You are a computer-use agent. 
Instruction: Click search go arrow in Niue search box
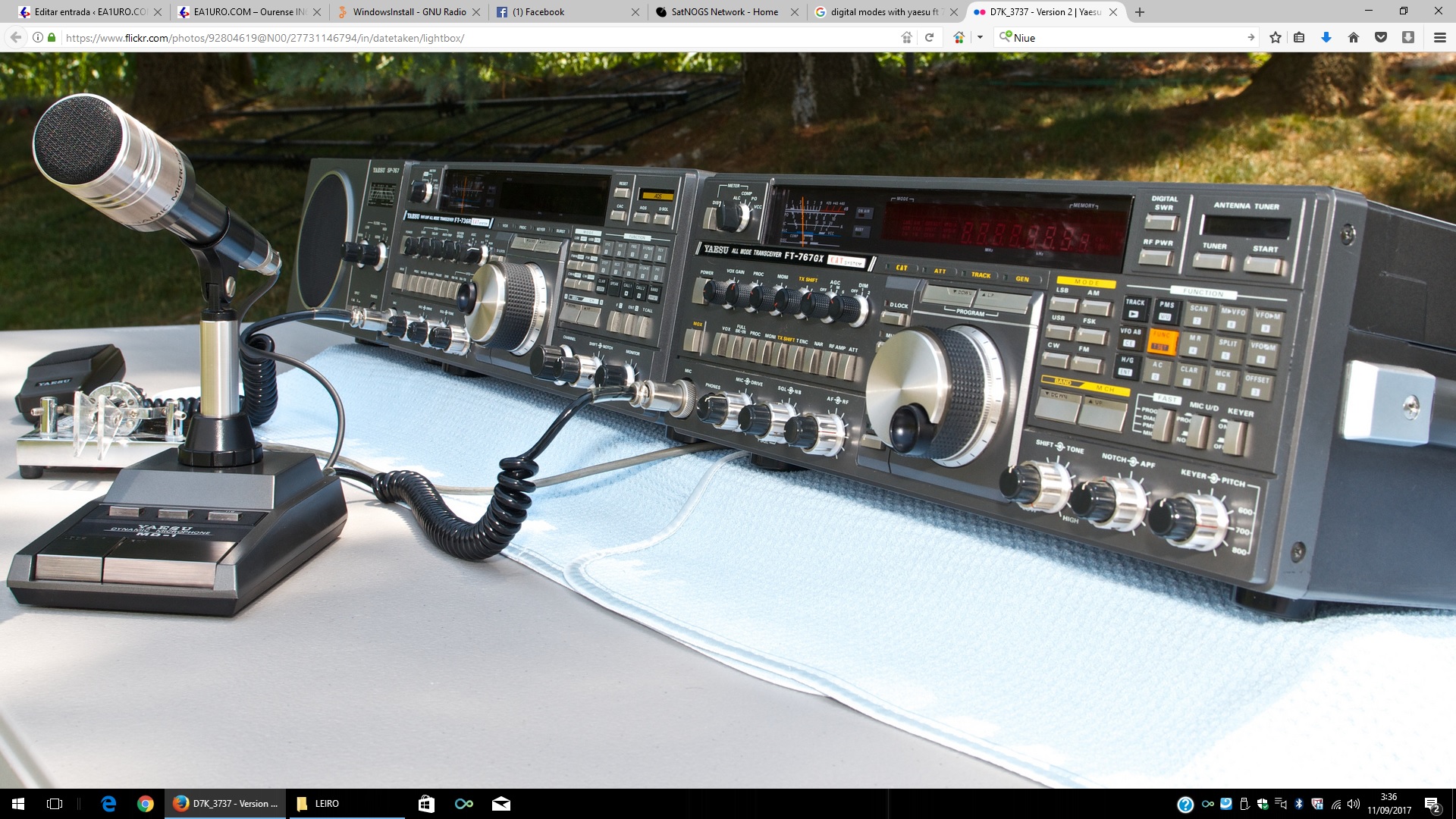pyautogui.click(x=1250, y=37)
